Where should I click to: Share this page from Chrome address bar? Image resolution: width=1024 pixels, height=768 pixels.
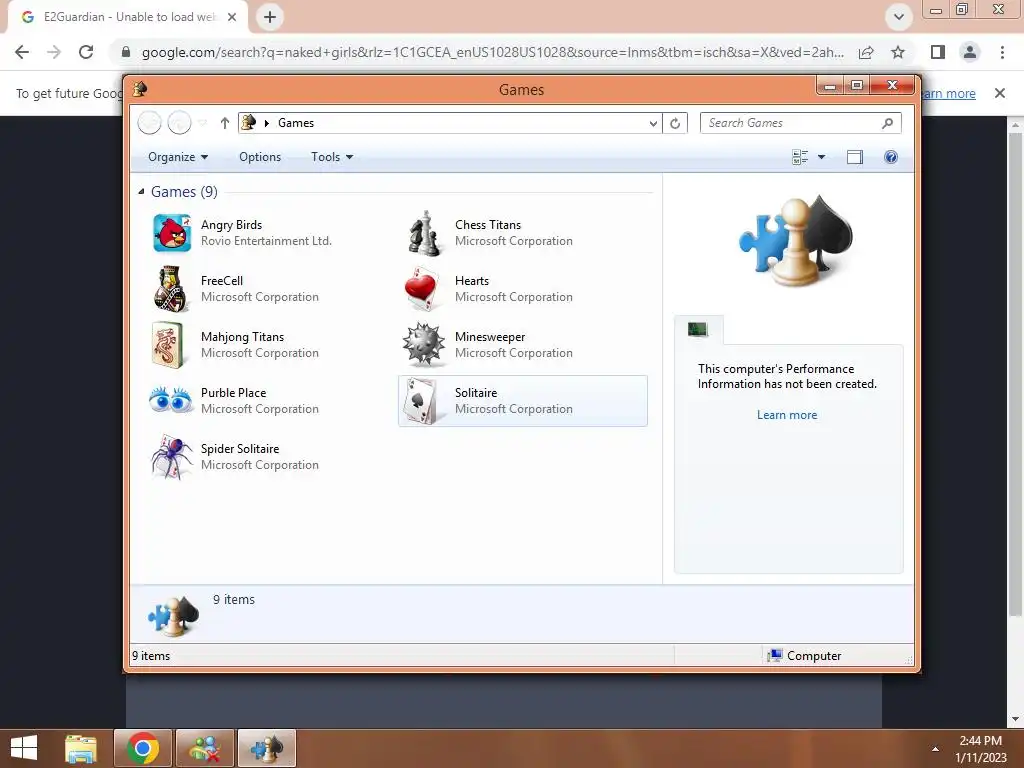point(866,52)
